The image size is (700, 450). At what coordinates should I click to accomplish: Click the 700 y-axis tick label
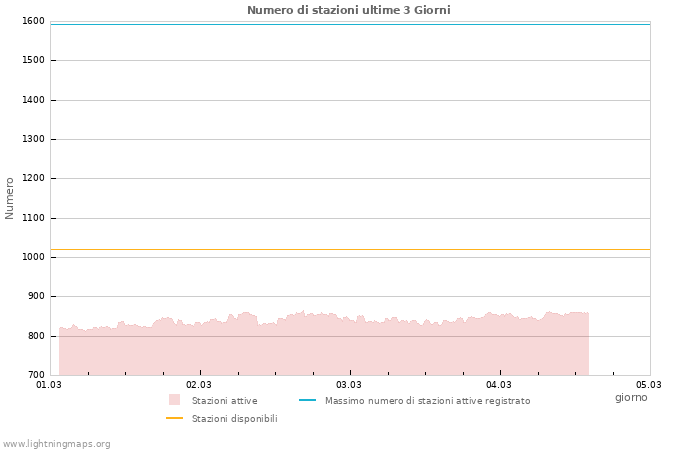[35, 375]
